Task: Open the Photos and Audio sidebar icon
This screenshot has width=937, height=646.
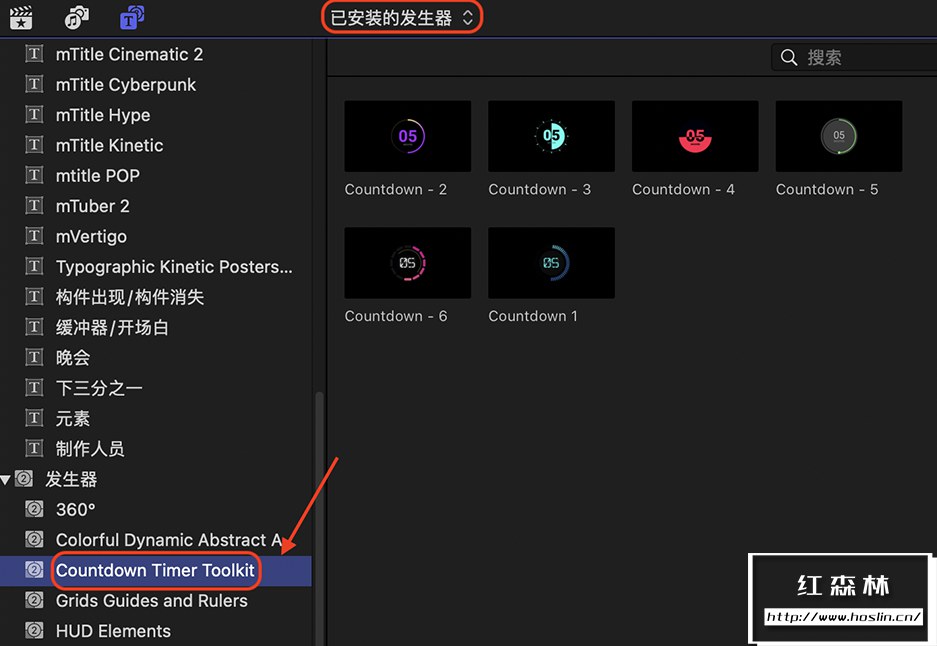Action: pos(76,17)
